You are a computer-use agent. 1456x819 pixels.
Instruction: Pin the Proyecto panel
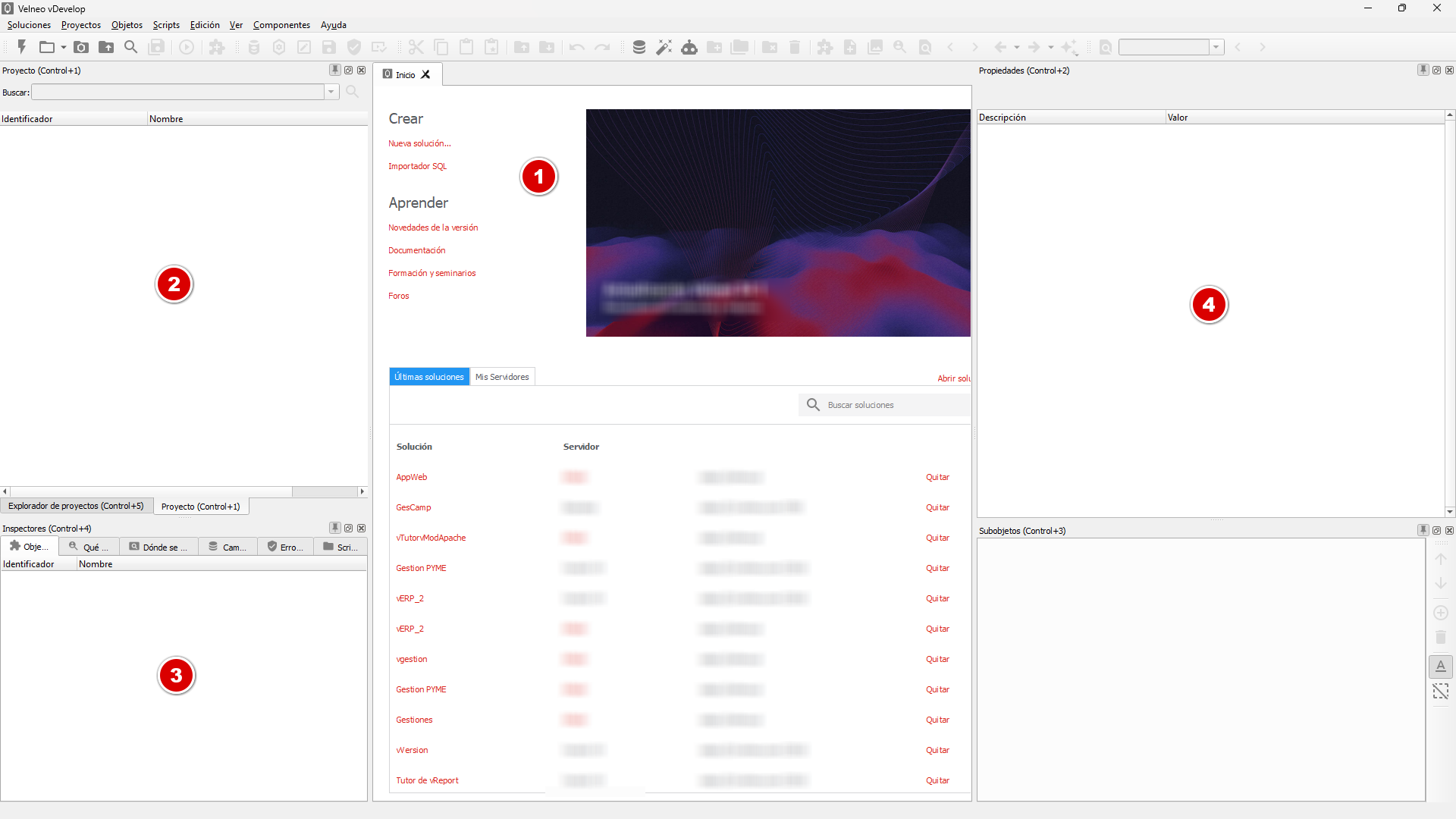334,70
